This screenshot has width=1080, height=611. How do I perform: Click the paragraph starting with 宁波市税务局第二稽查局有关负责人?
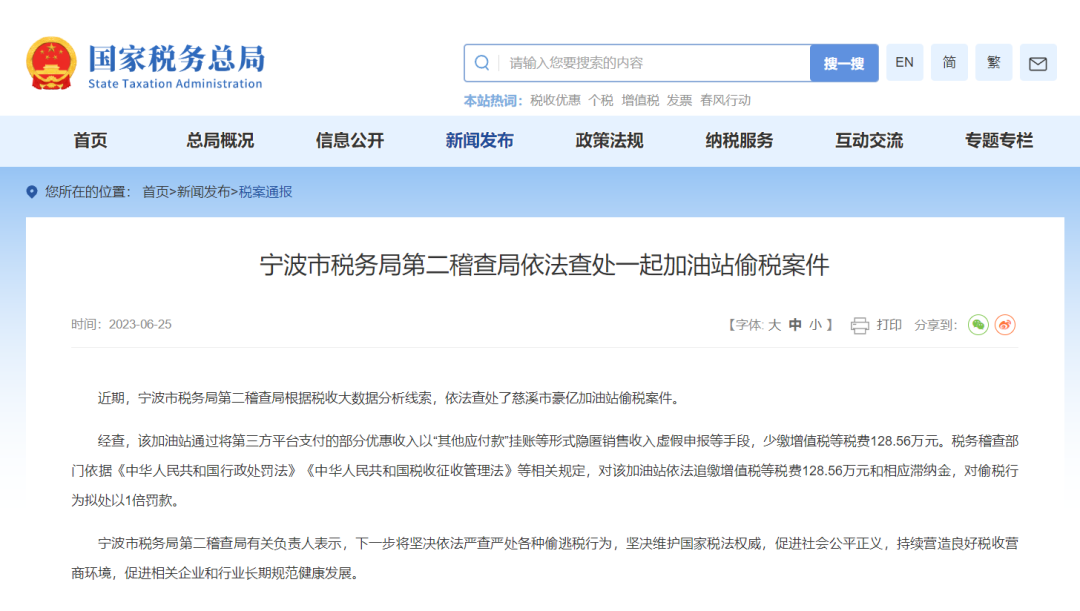(544, 558)
